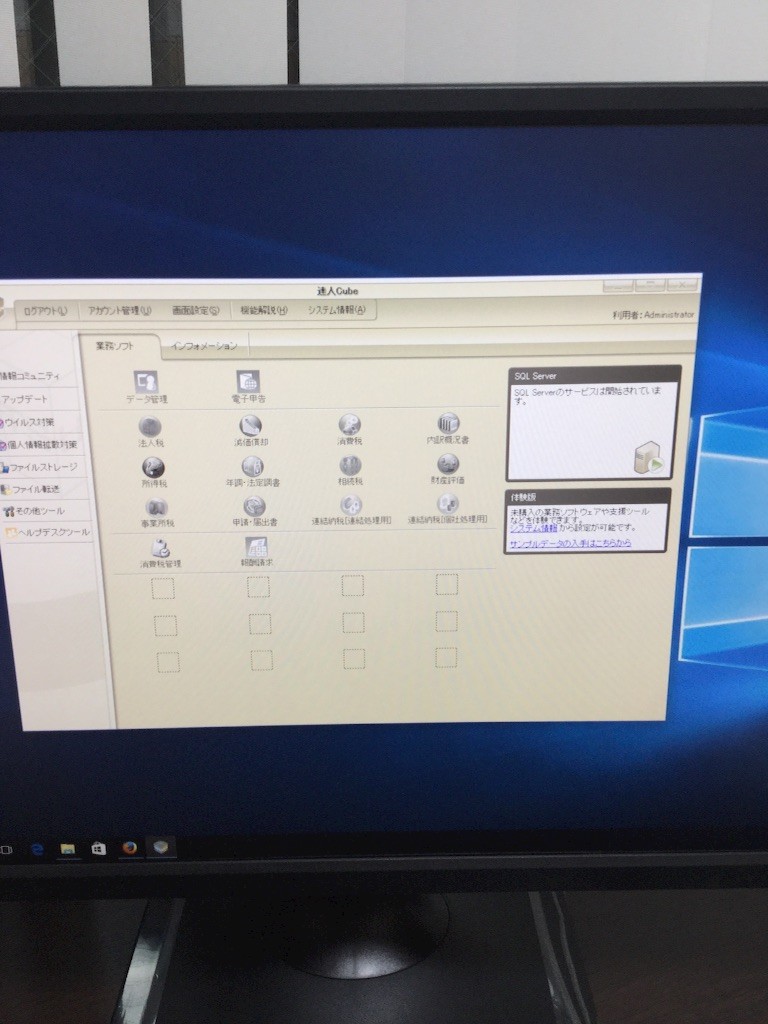The image size is (768, 1024).
Task: Follow the システム情報 link in 体験版 panel
Action: pyautogui.click(x=534, y=528)
